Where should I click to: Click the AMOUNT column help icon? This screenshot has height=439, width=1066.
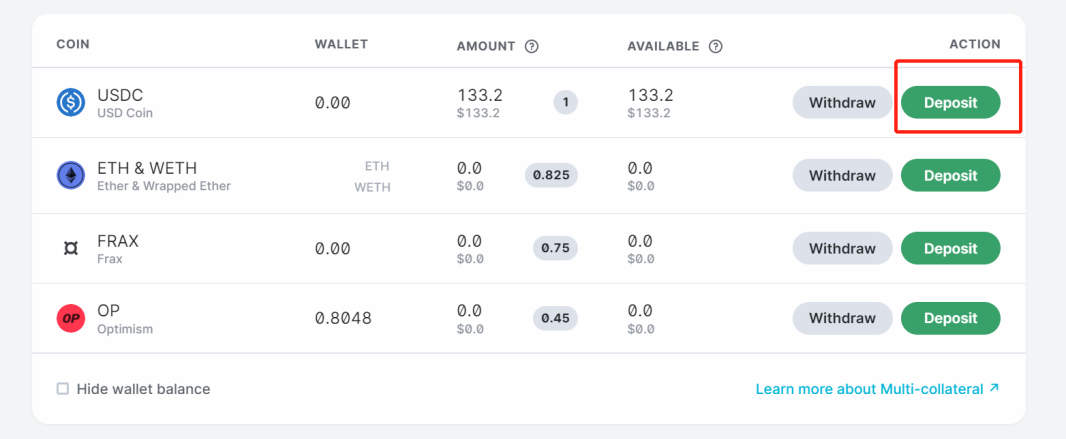tap(532, 46)
